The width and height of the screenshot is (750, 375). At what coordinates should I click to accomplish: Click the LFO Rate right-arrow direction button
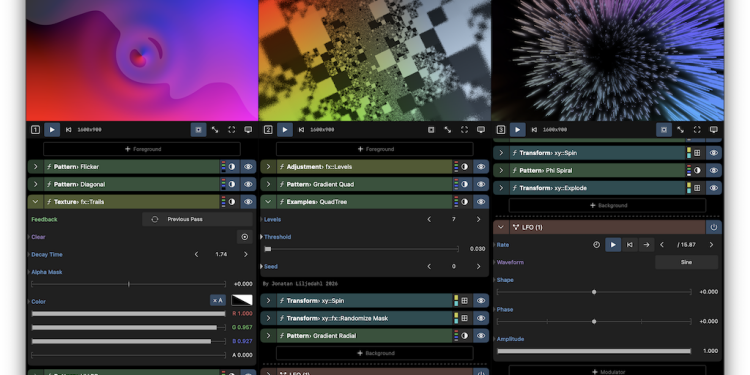pos(646,244)
